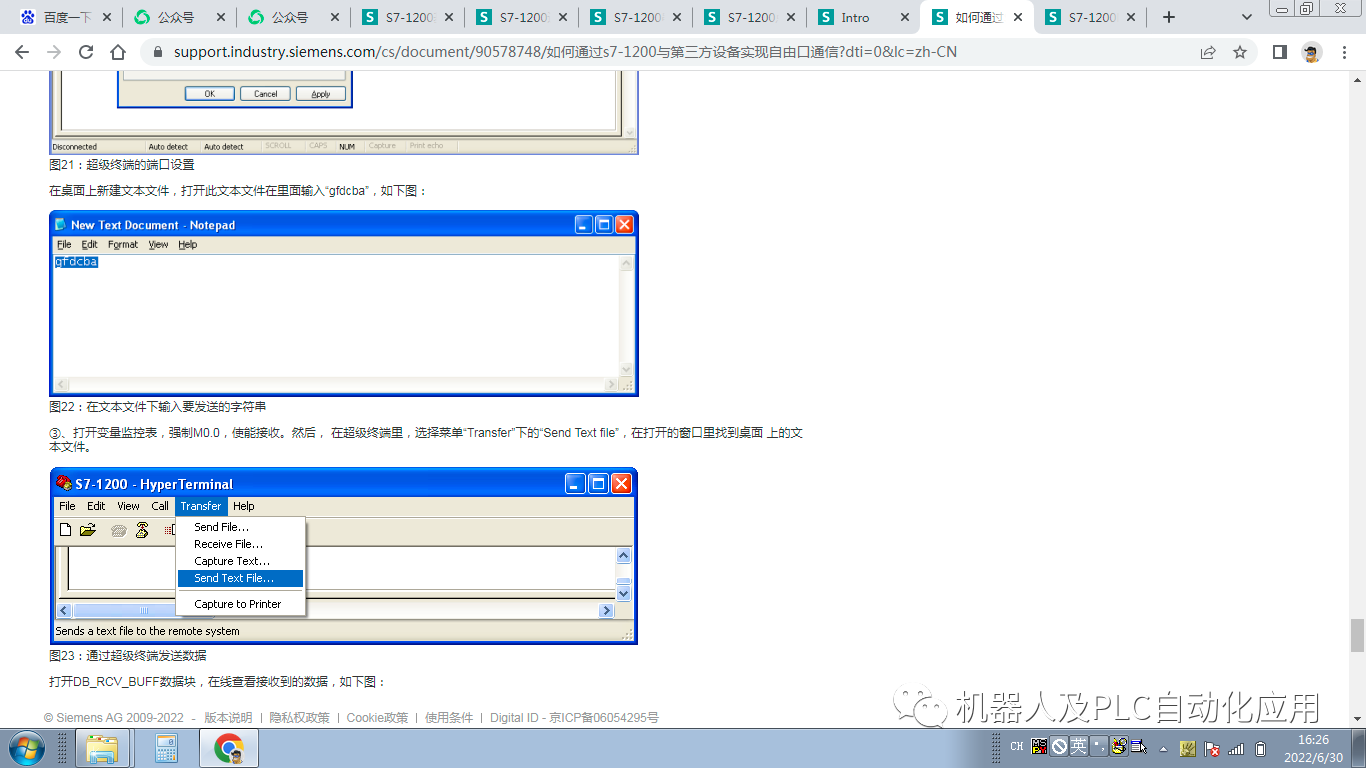Bookmark this page with the star icon
Image resolution: width=1366 pixels, height=768 pixels.
1240,52
